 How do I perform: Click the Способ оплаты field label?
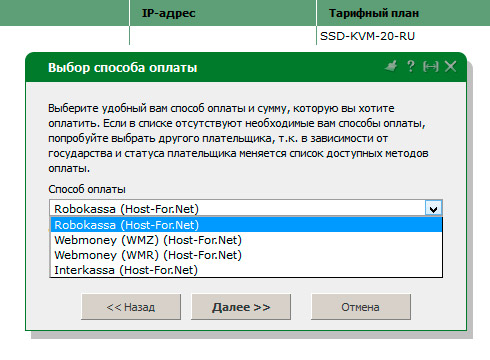[87, 189]
